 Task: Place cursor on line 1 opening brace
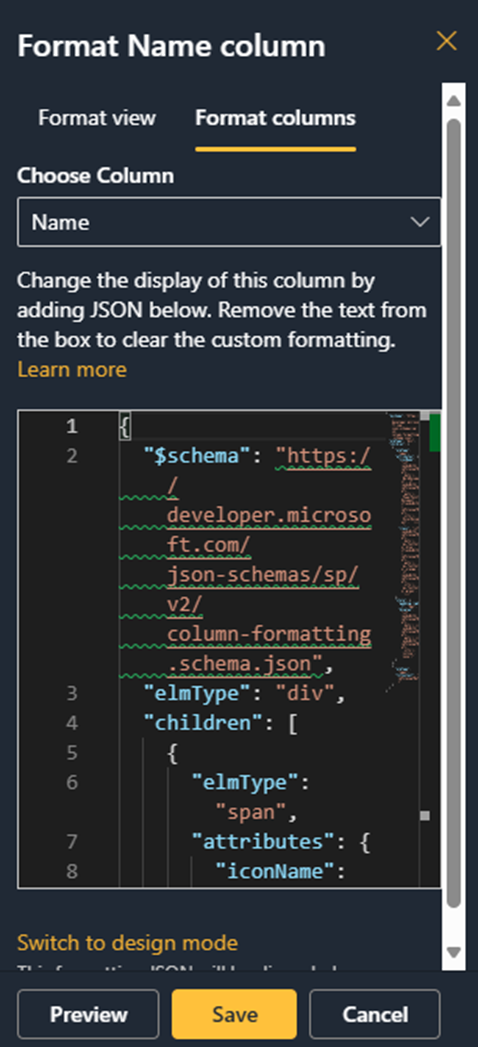[124, 427]
